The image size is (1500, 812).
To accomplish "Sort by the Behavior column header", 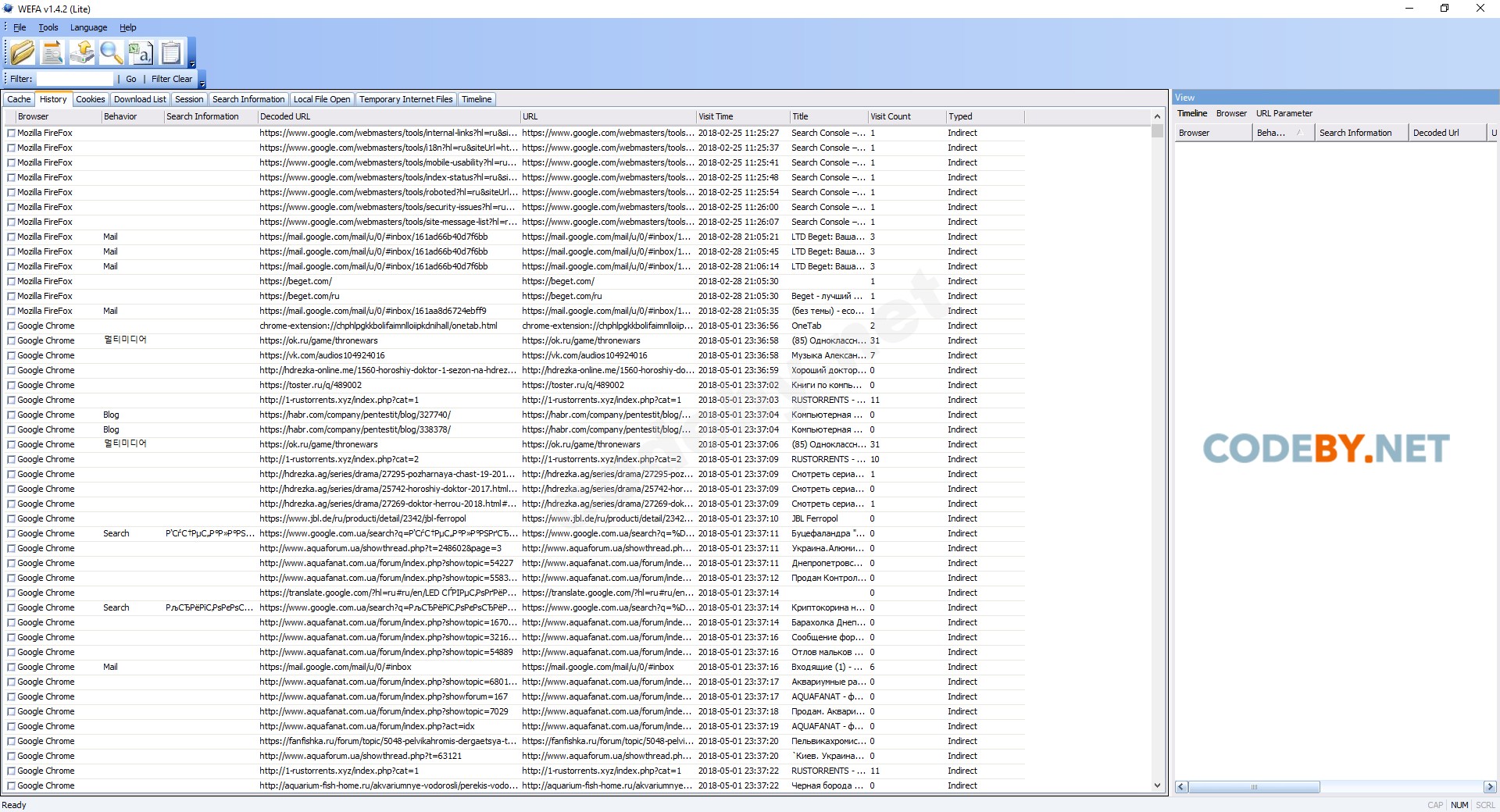I will click(x=132, y=116).
